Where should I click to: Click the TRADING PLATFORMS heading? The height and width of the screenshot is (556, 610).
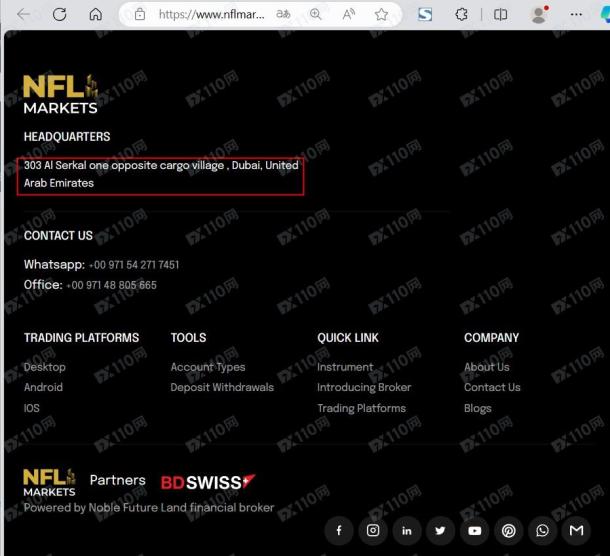81,337
